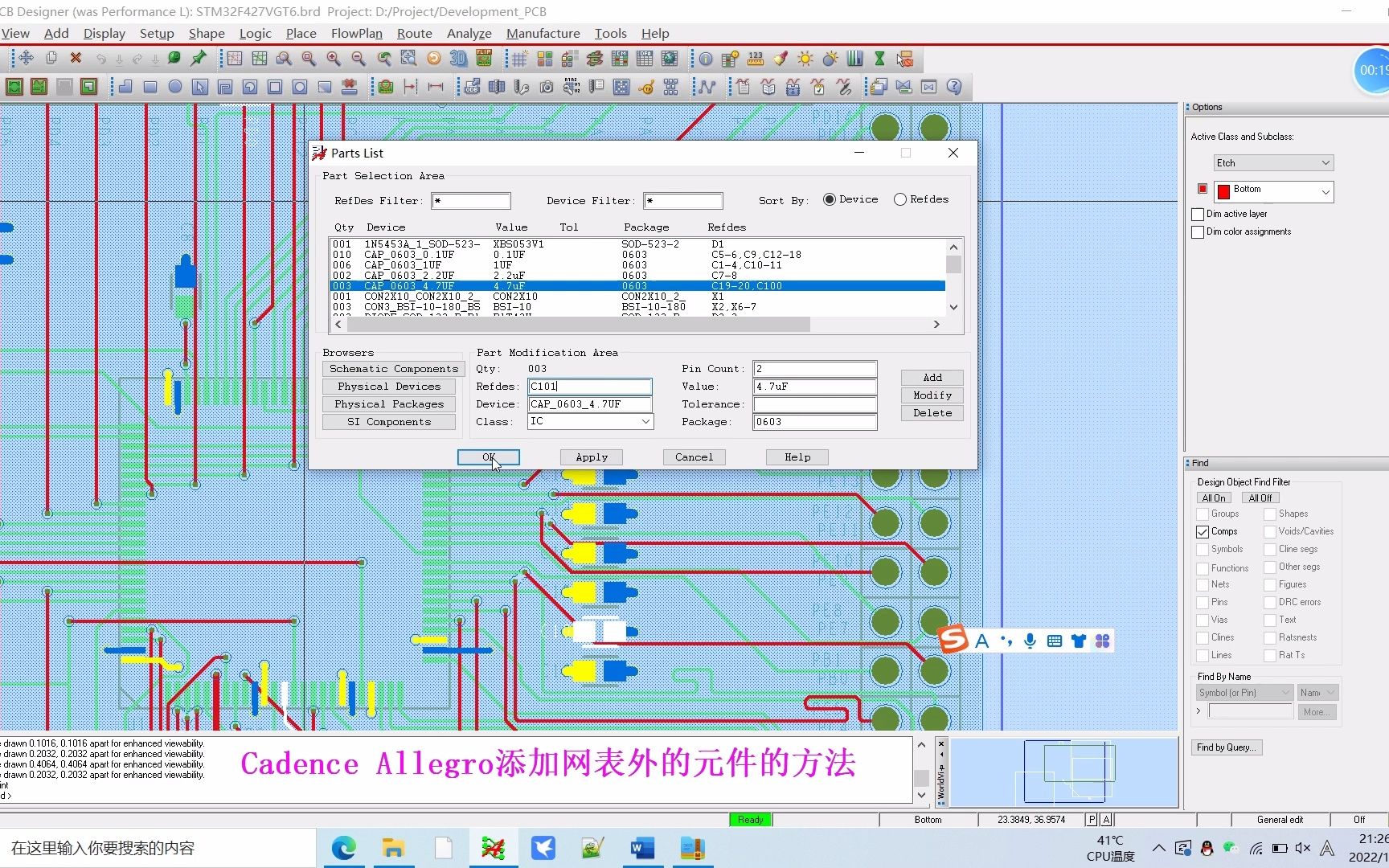Check Groups in Find filter
Screen dimensions: 1389x868
click(1203, 514)
